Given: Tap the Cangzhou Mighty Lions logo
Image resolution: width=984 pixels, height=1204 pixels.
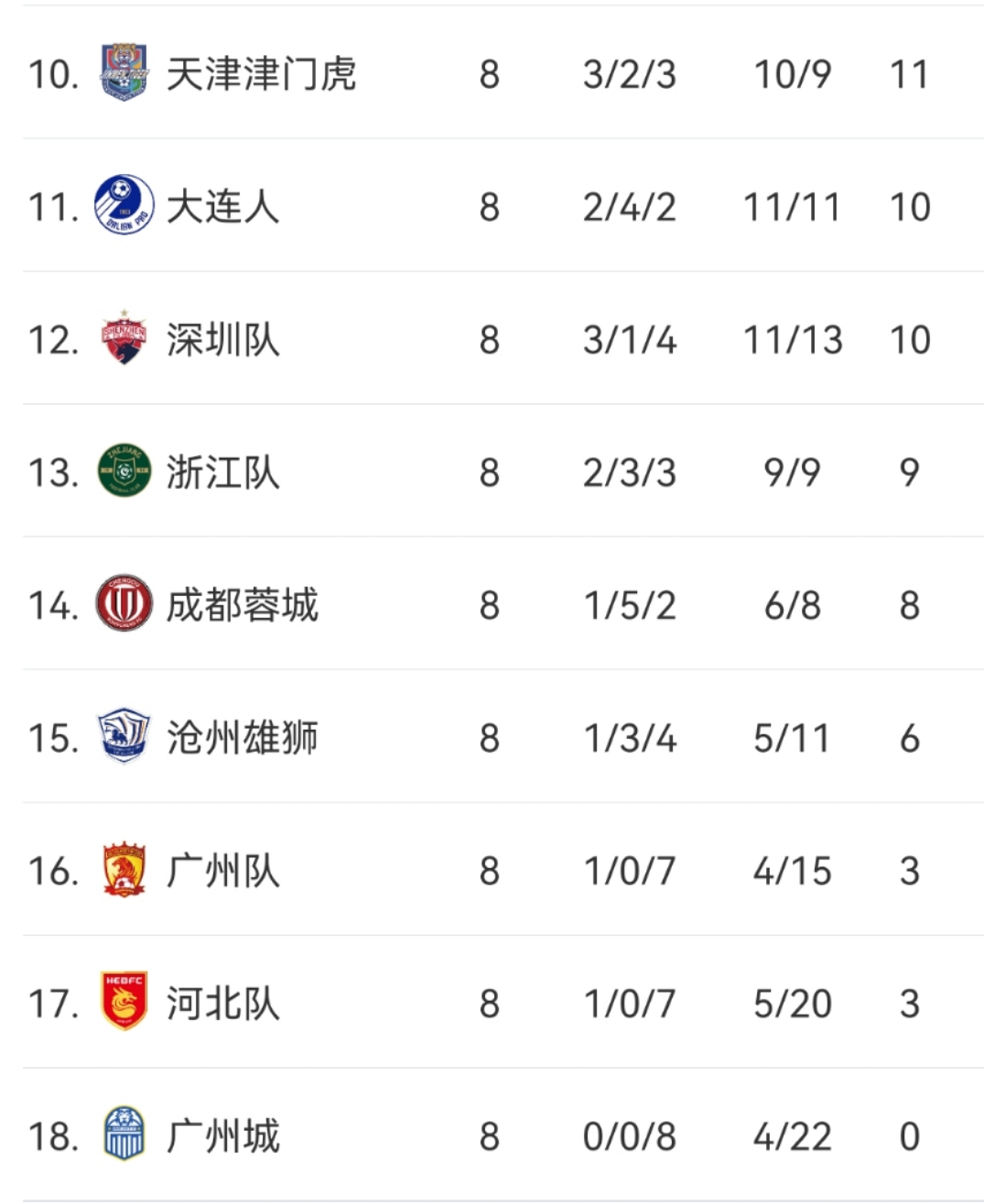Looking at the screenshot, I should (124, 737).
